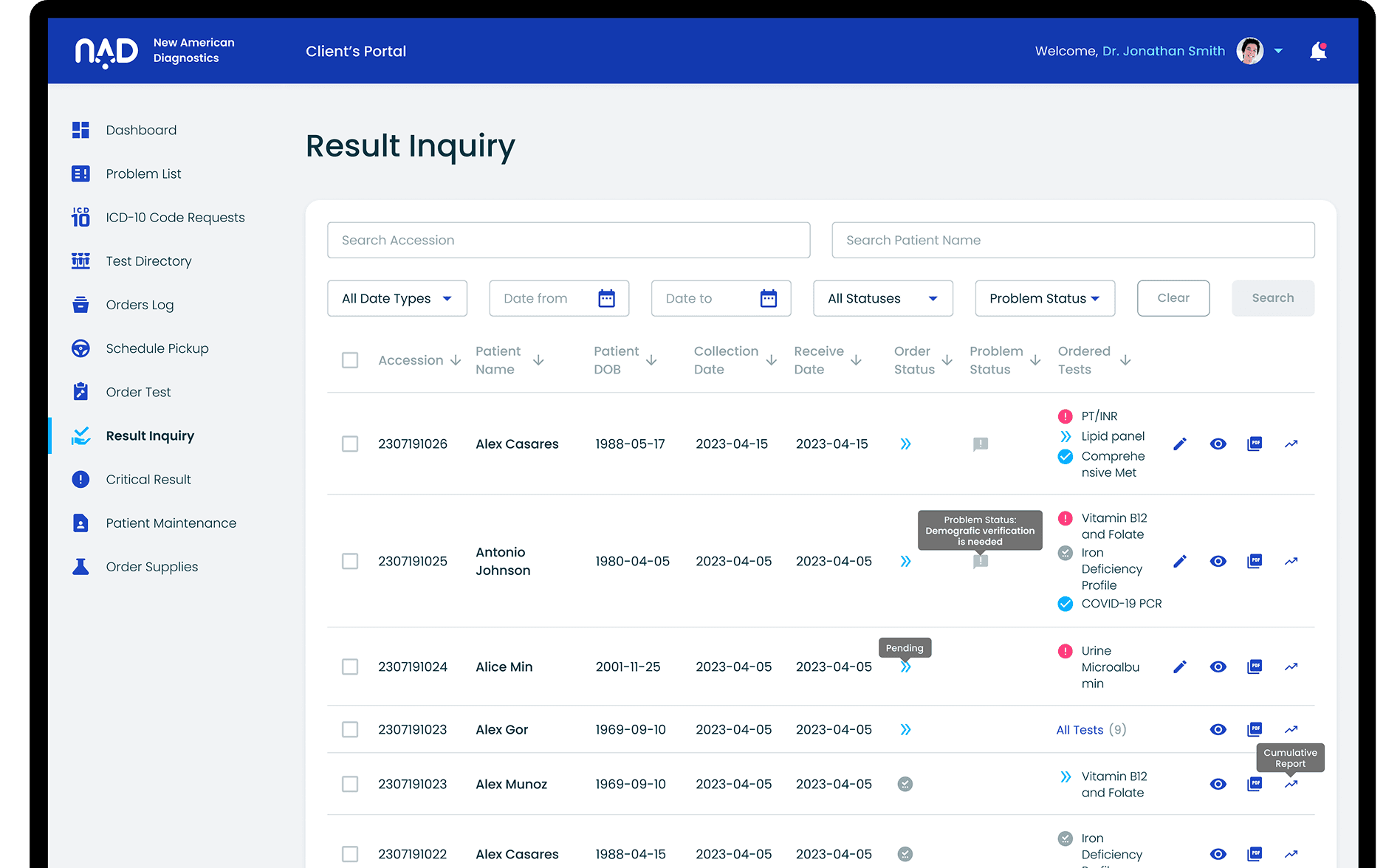Click Dr. Jonathan Smith's avatar
The image size is (1400, 868).
1250,51
